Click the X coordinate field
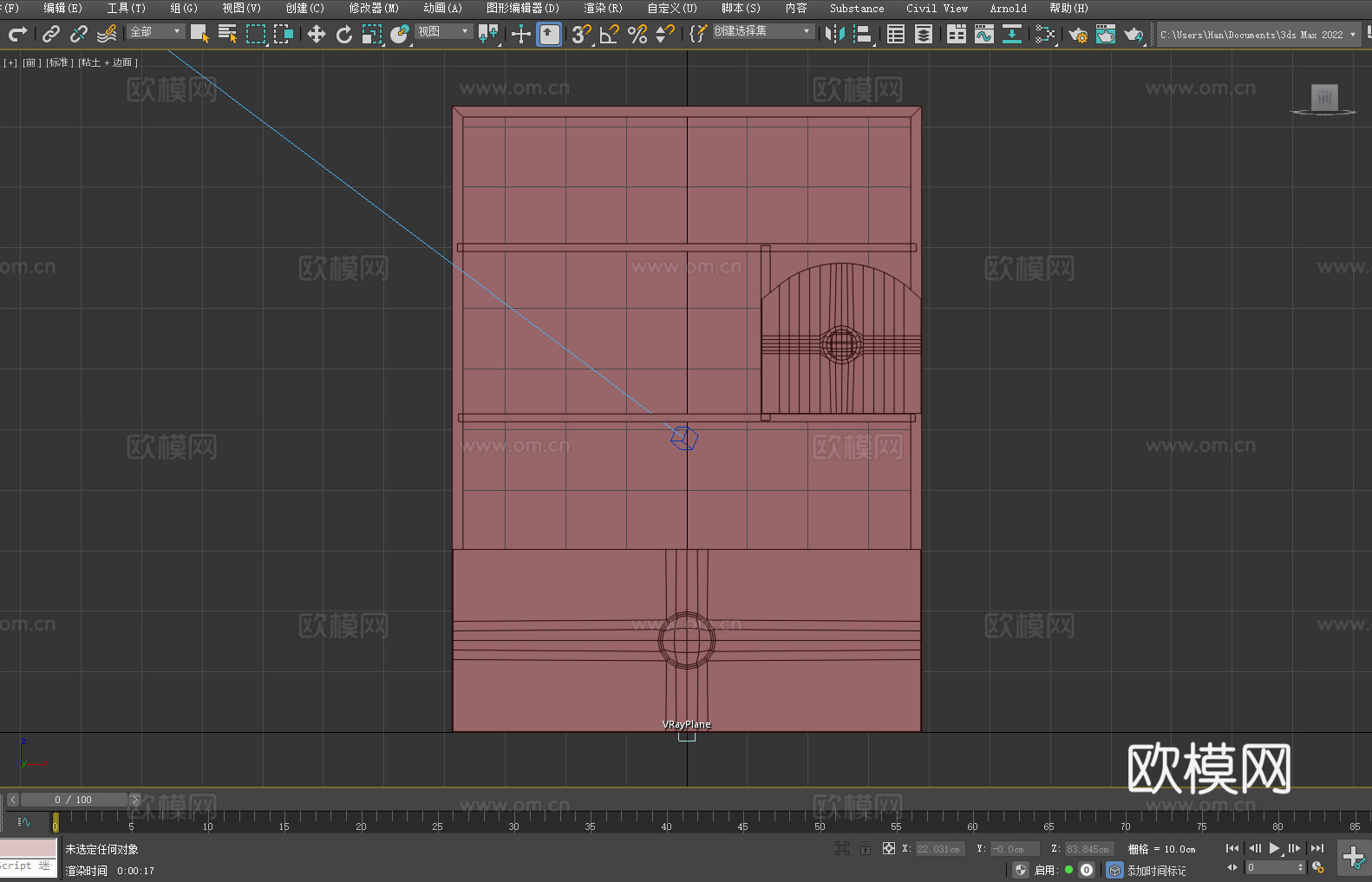 click(939, 849)
